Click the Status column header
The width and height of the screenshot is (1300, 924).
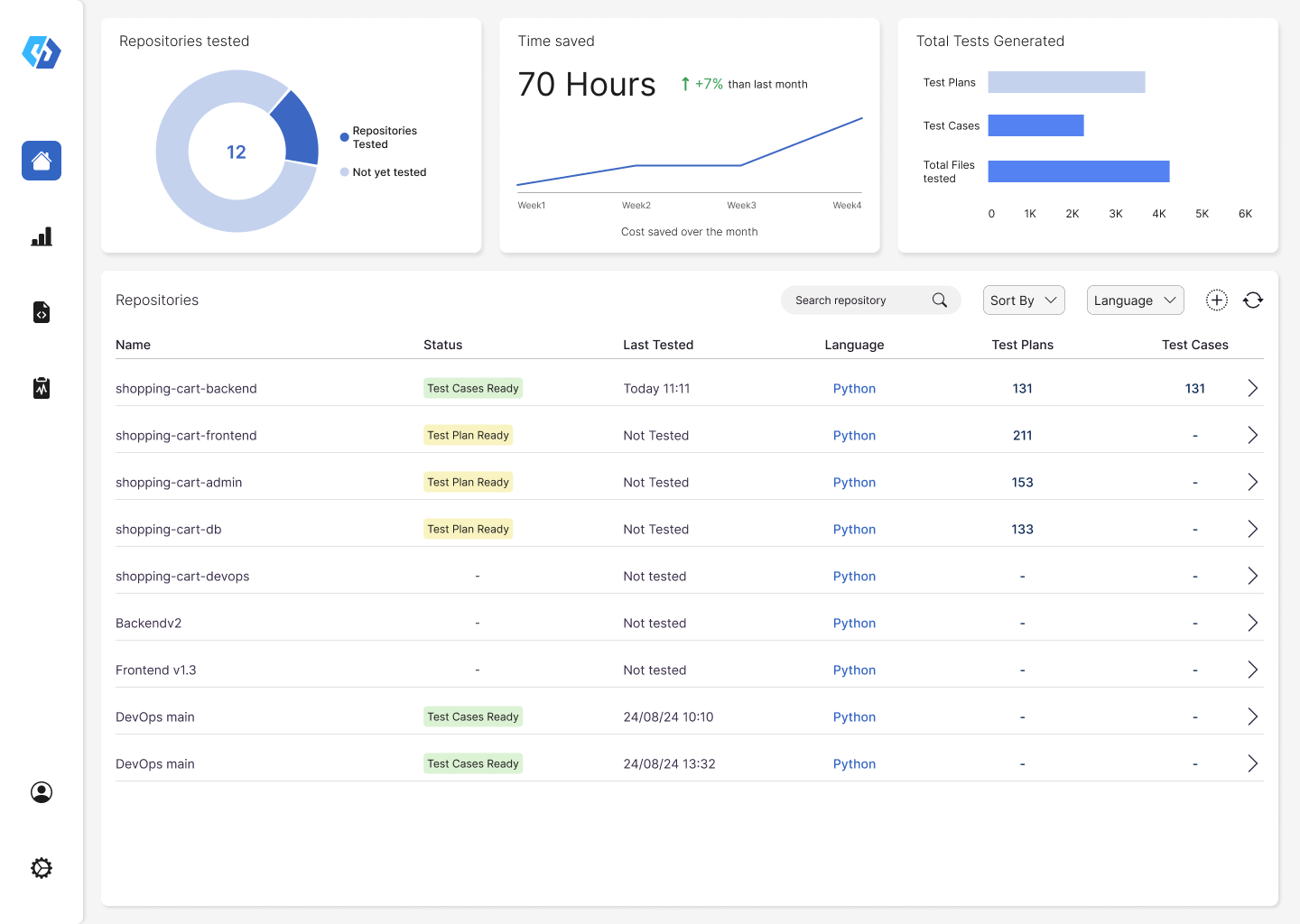pos(442,345)
